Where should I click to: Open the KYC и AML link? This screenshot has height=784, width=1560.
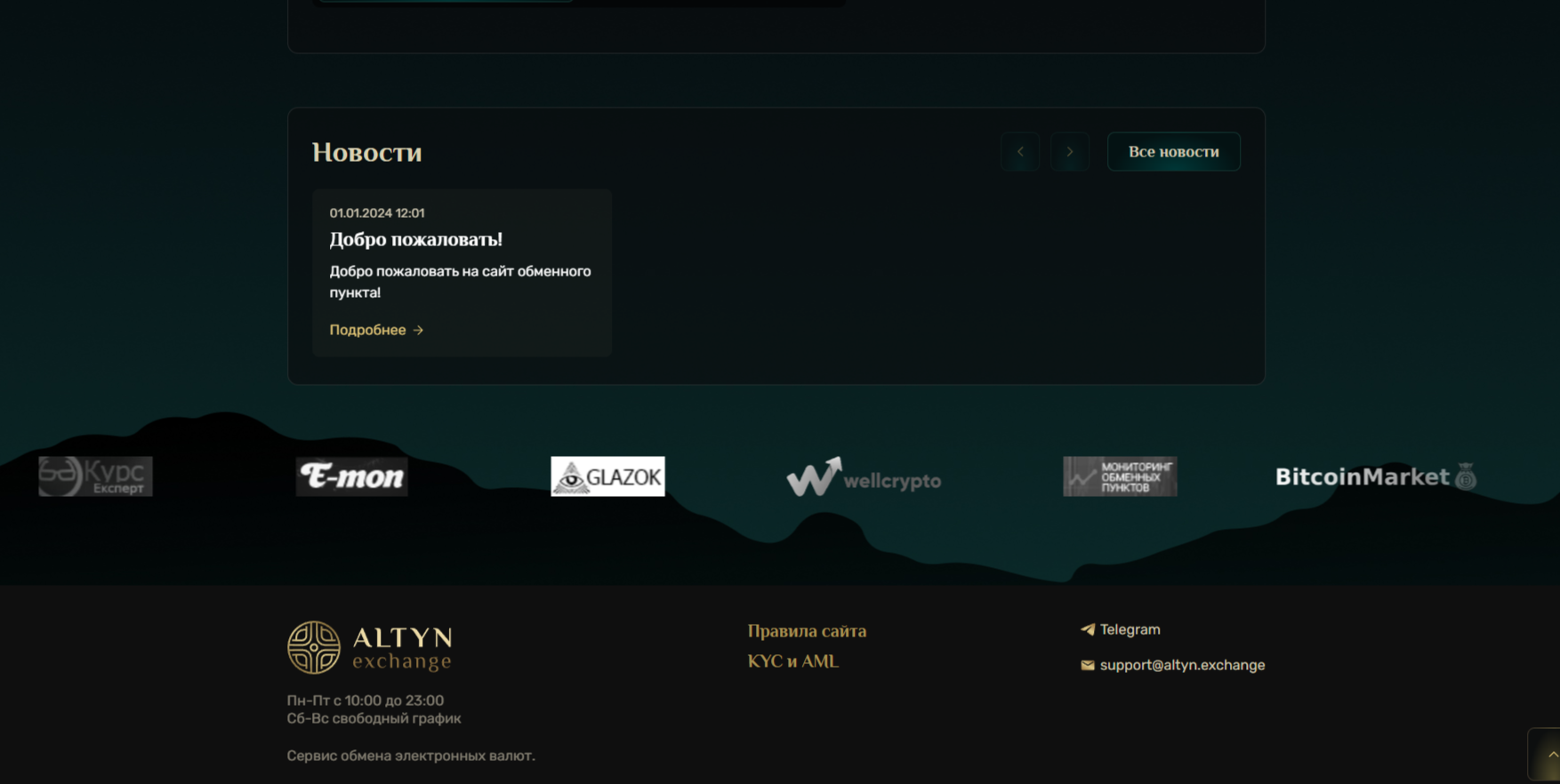(x=792, y=661)
